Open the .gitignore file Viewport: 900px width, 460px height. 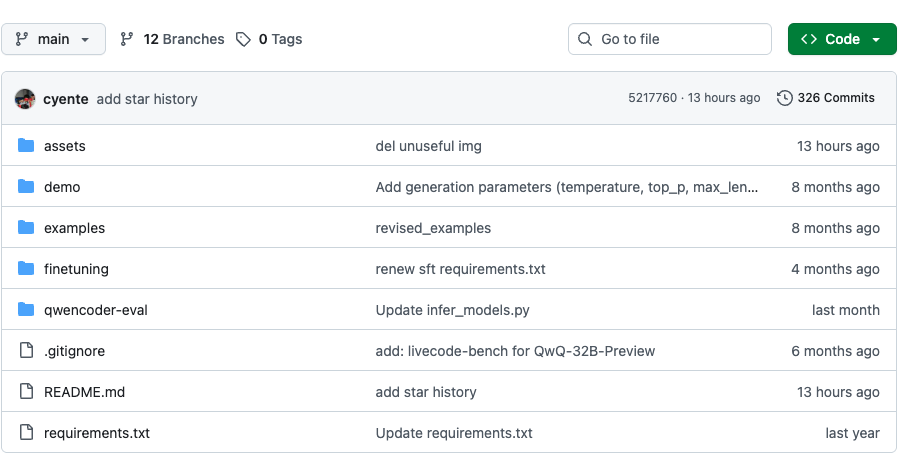click(x=75, y=351)
